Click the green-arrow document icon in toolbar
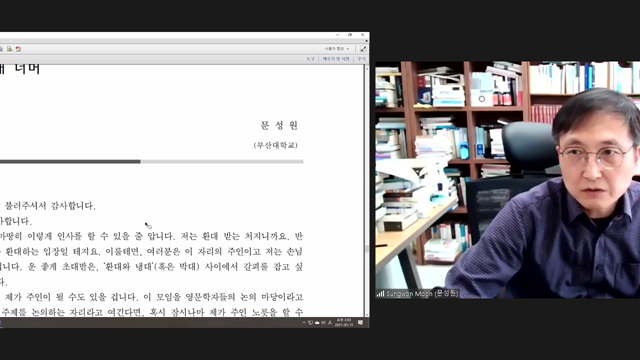Viewport: 640px width, 360px height. (x=9, y=49)
